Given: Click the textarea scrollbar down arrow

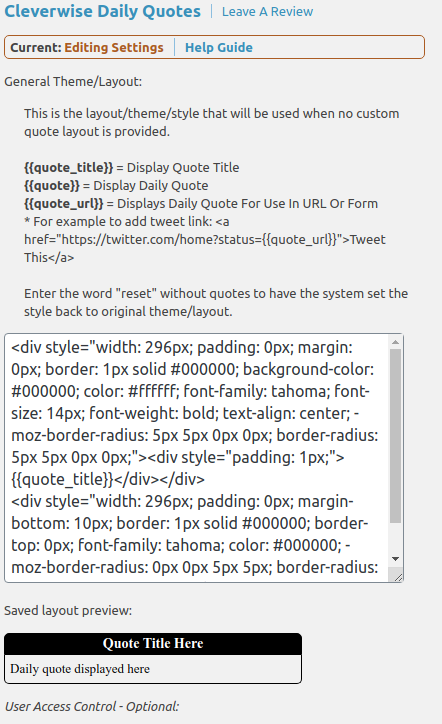Looking at the screenshot, I should point(395,559).
